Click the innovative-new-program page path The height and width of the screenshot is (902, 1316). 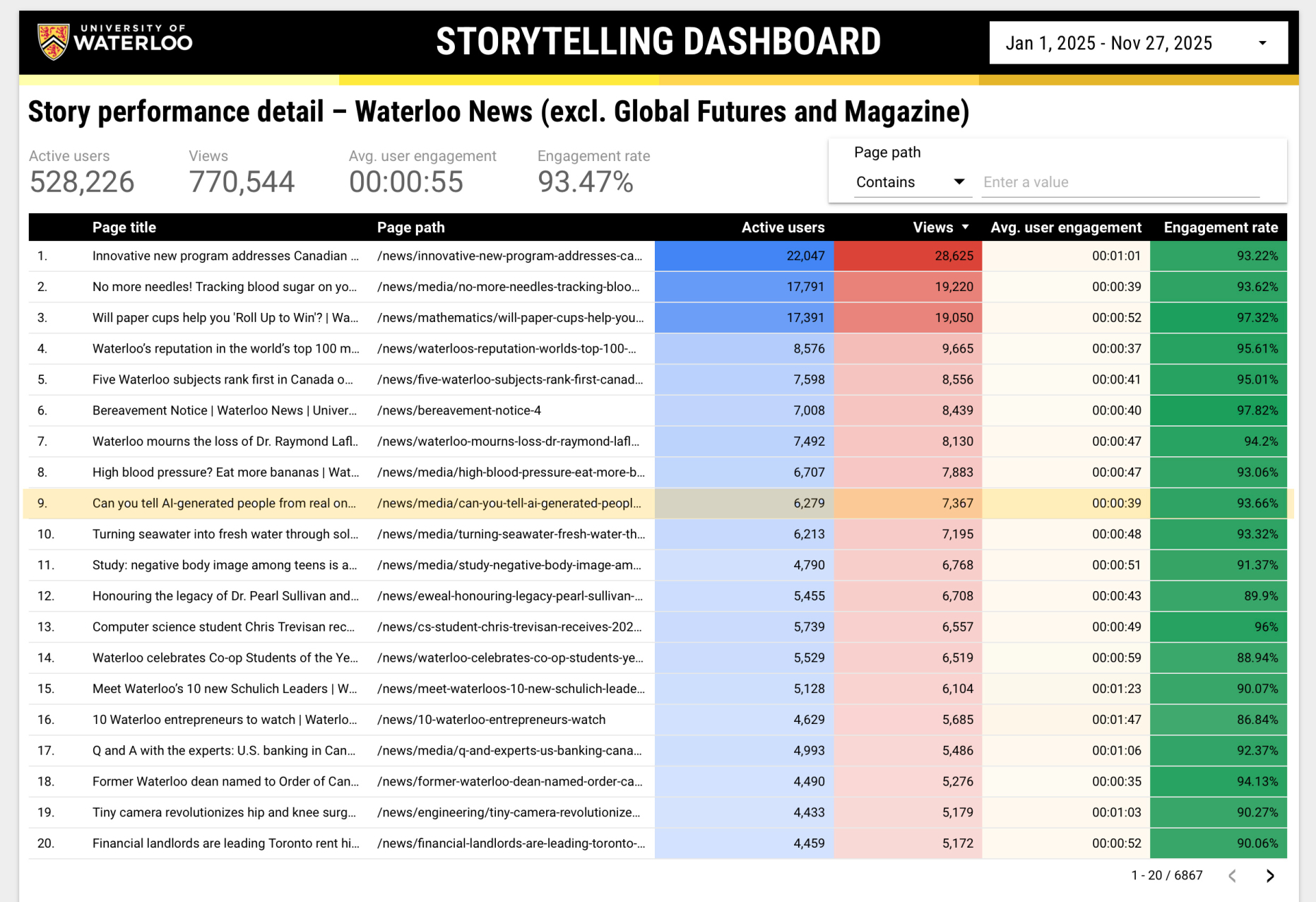click(x=509, y=256)
